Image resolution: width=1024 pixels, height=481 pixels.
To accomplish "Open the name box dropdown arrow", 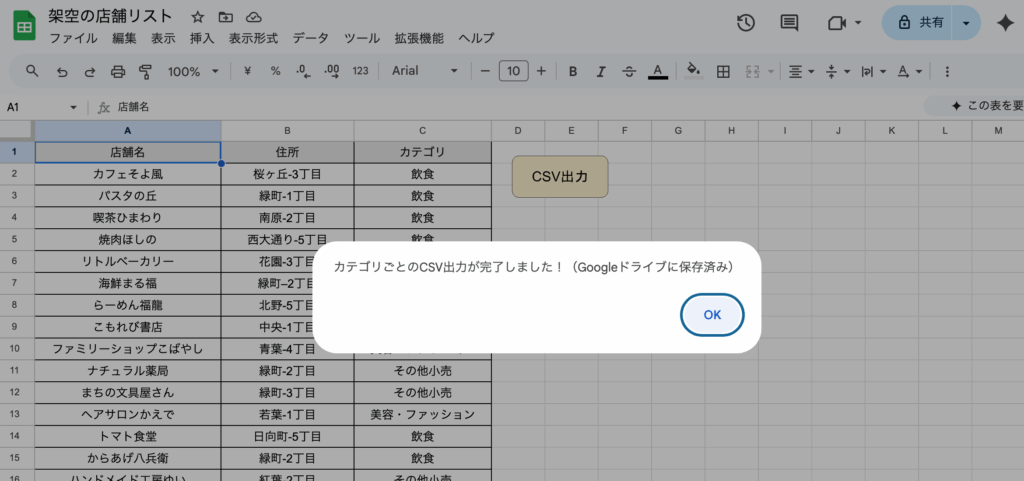I will click(73, 107).
